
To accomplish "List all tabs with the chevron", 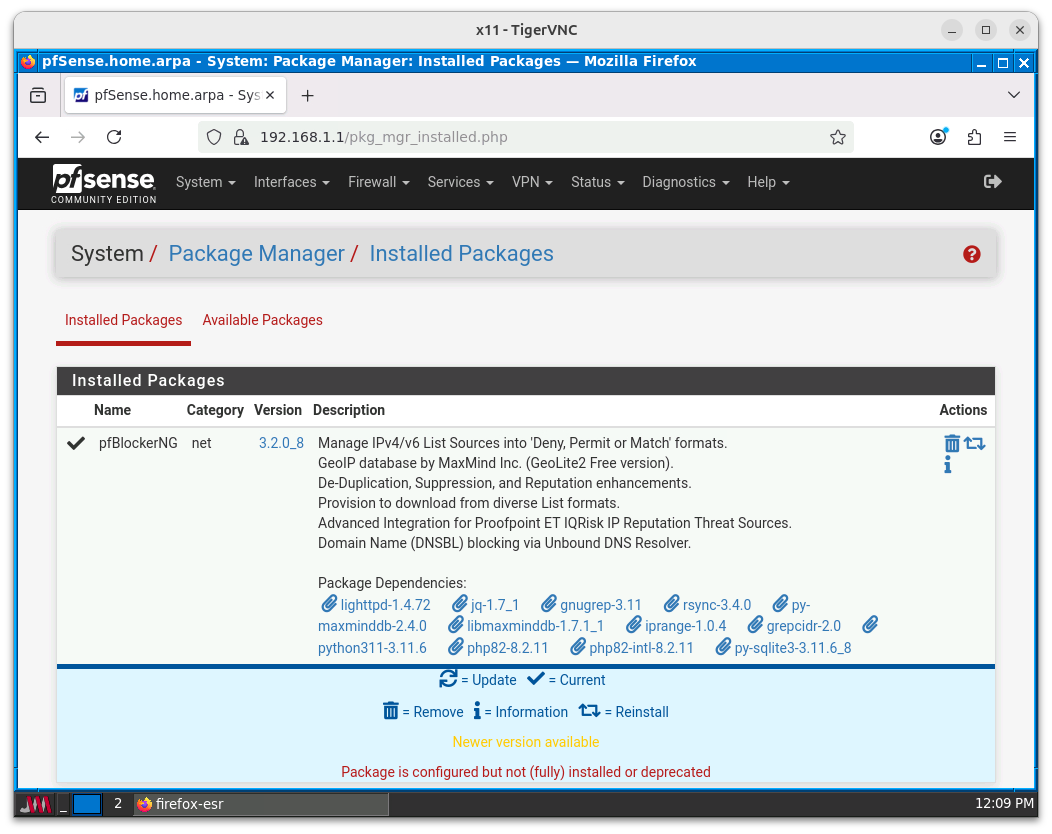I will point(1014,95).
